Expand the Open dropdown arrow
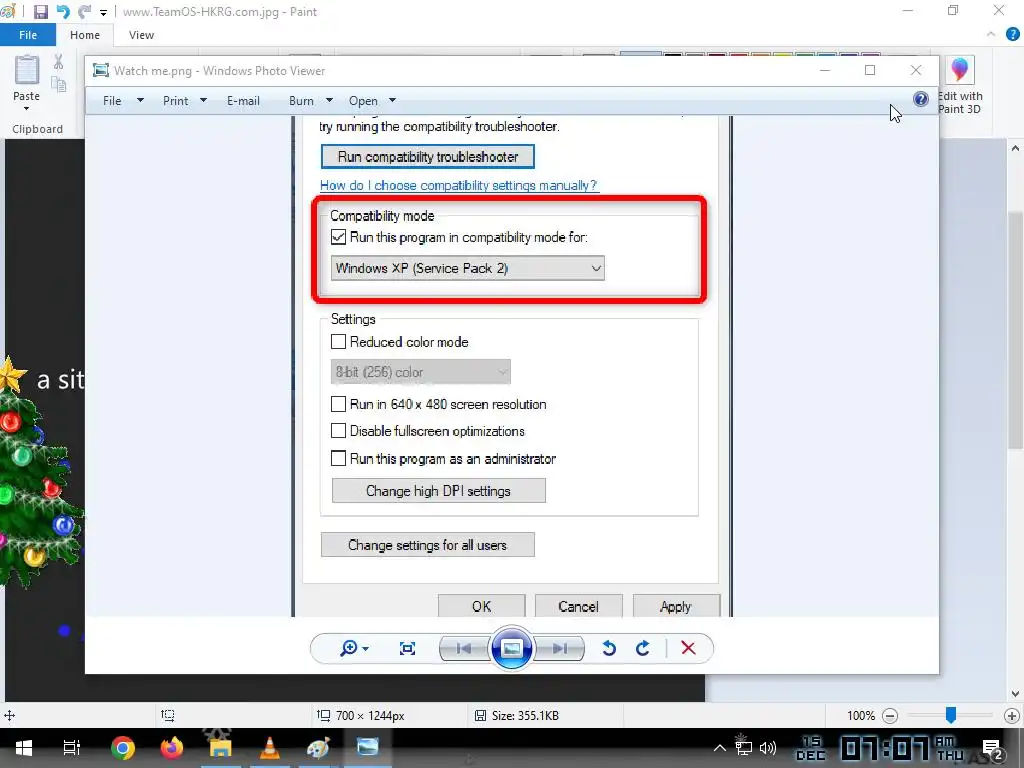The height and width of the screenshot is (768, 1024). (392, 101)
